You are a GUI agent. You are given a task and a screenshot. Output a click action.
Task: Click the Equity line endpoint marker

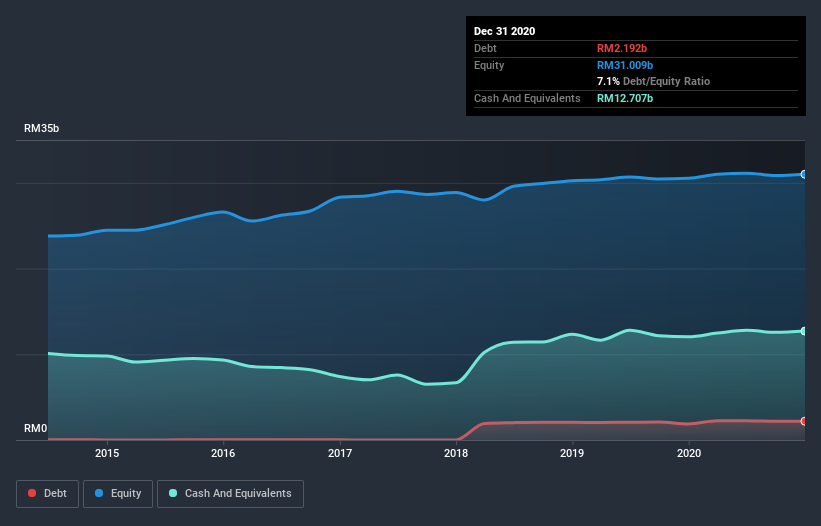pyautogui.click(x=804, y=174)
